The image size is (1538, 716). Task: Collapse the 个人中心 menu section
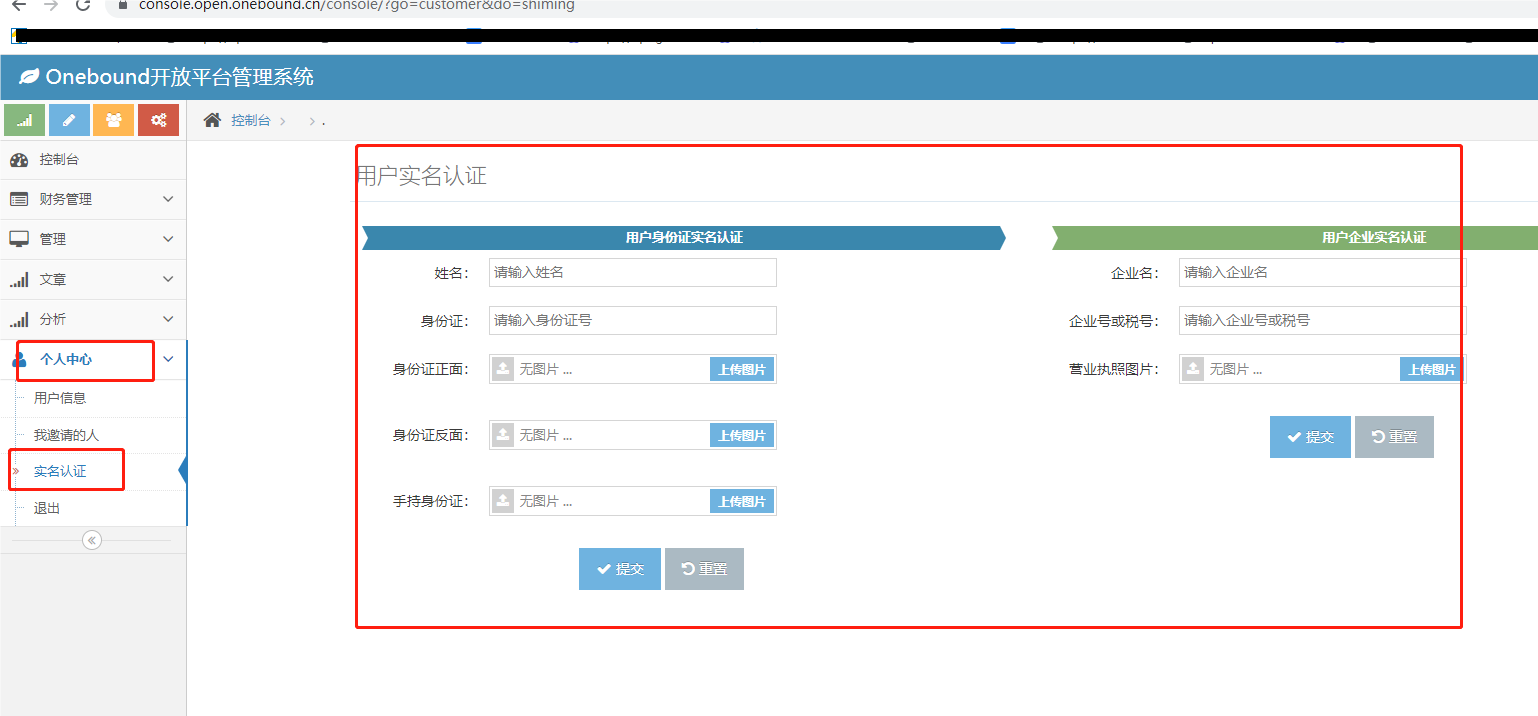click(x=92, y=359)
